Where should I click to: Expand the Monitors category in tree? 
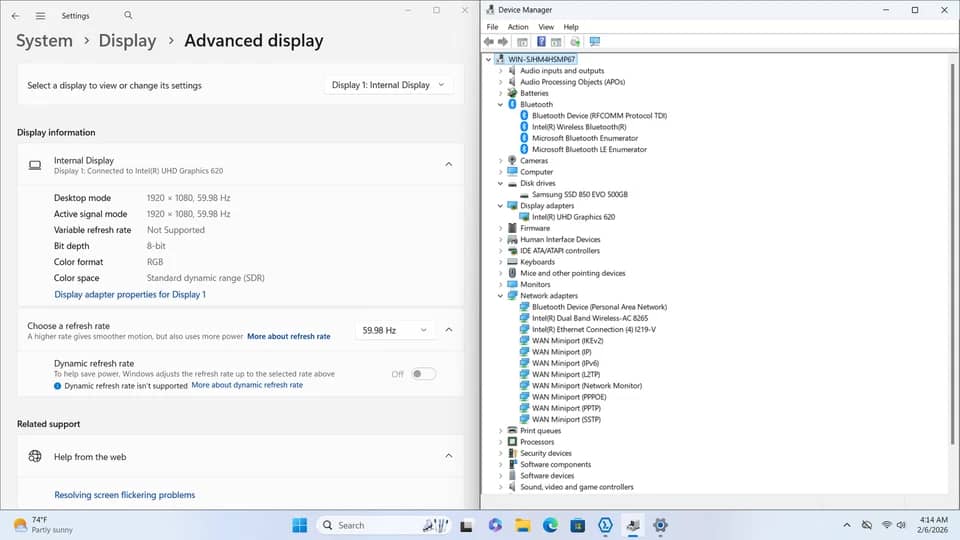(500, 285)
